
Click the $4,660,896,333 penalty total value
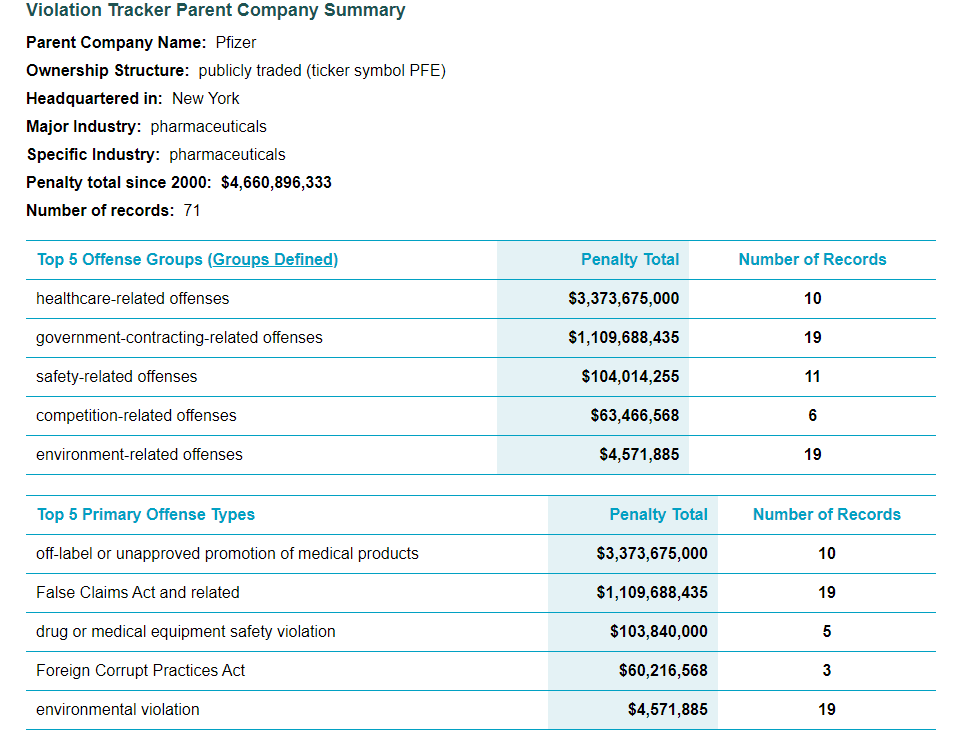[x=276, y=183]
